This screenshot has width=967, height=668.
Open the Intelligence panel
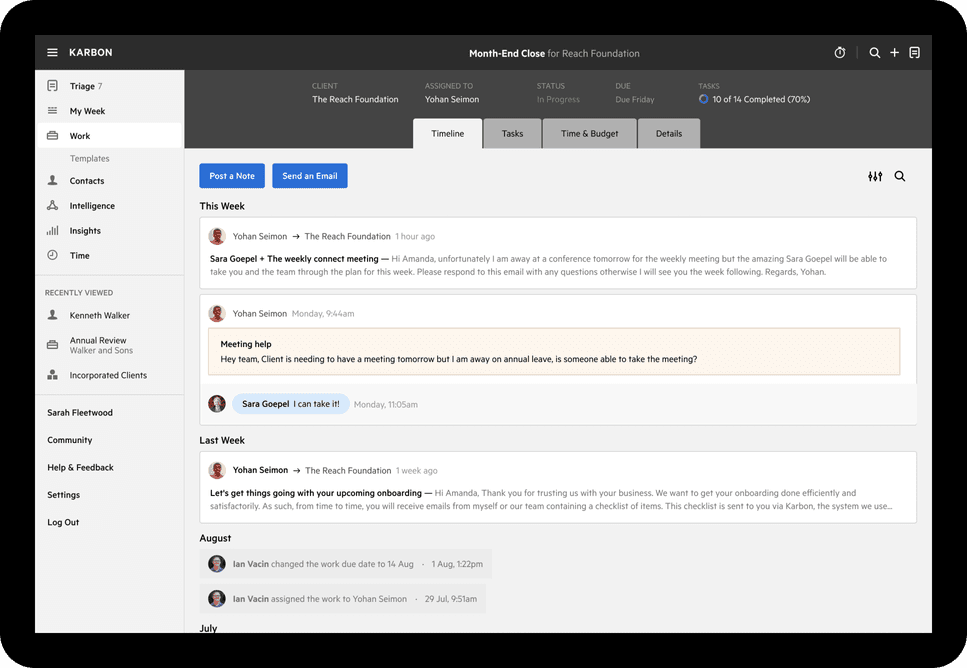(x=92, y=205)
